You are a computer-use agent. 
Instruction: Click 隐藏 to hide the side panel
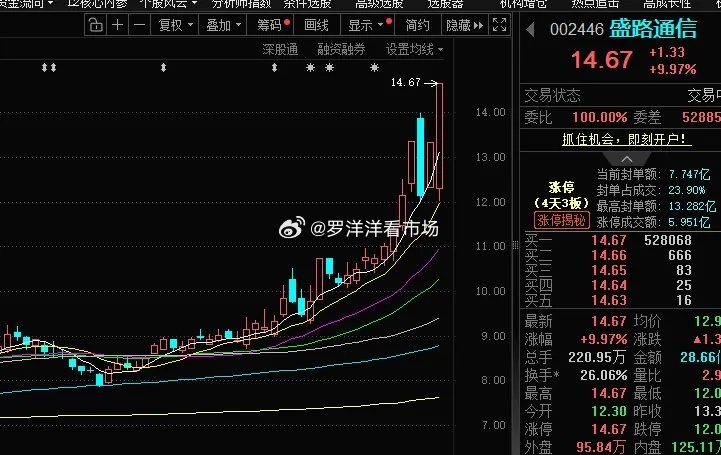pyautogui.click(x=464, y=25)
